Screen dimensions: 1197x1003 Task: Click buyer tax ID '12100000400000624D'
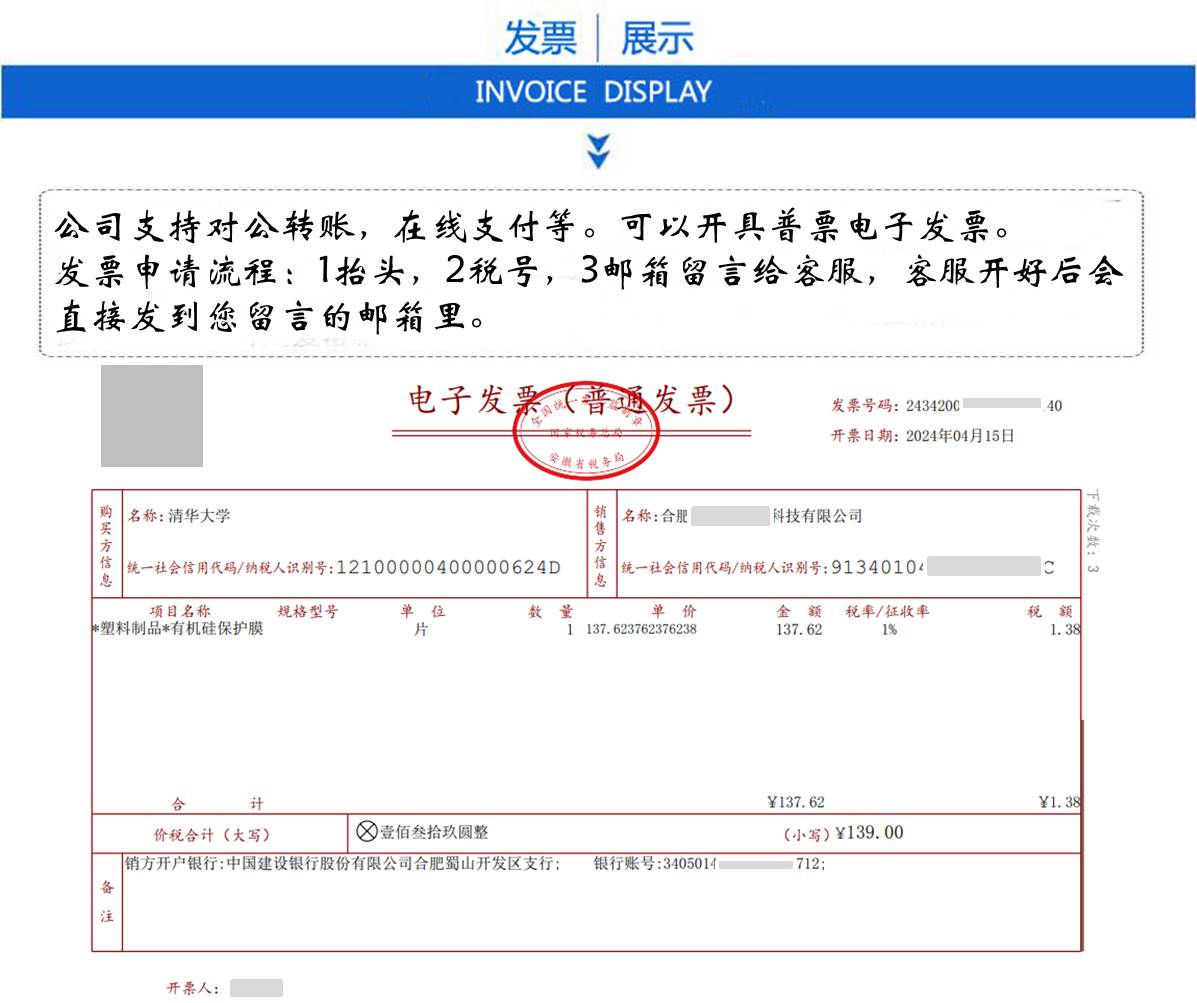click(448, 567)
